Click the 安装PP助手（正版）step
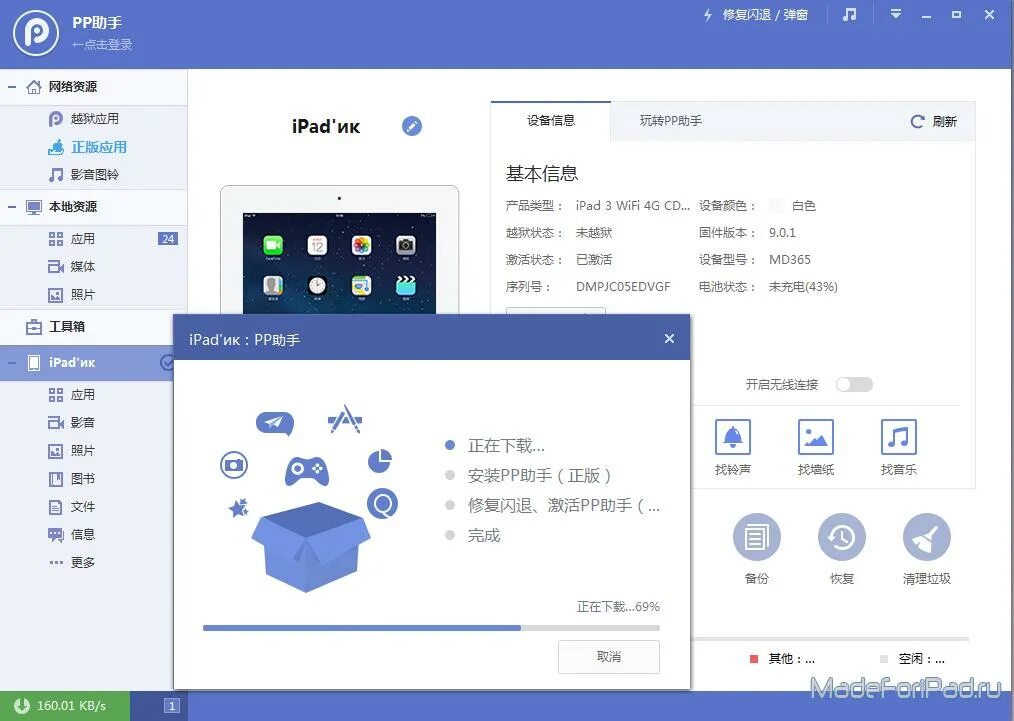 click(540, 476)
